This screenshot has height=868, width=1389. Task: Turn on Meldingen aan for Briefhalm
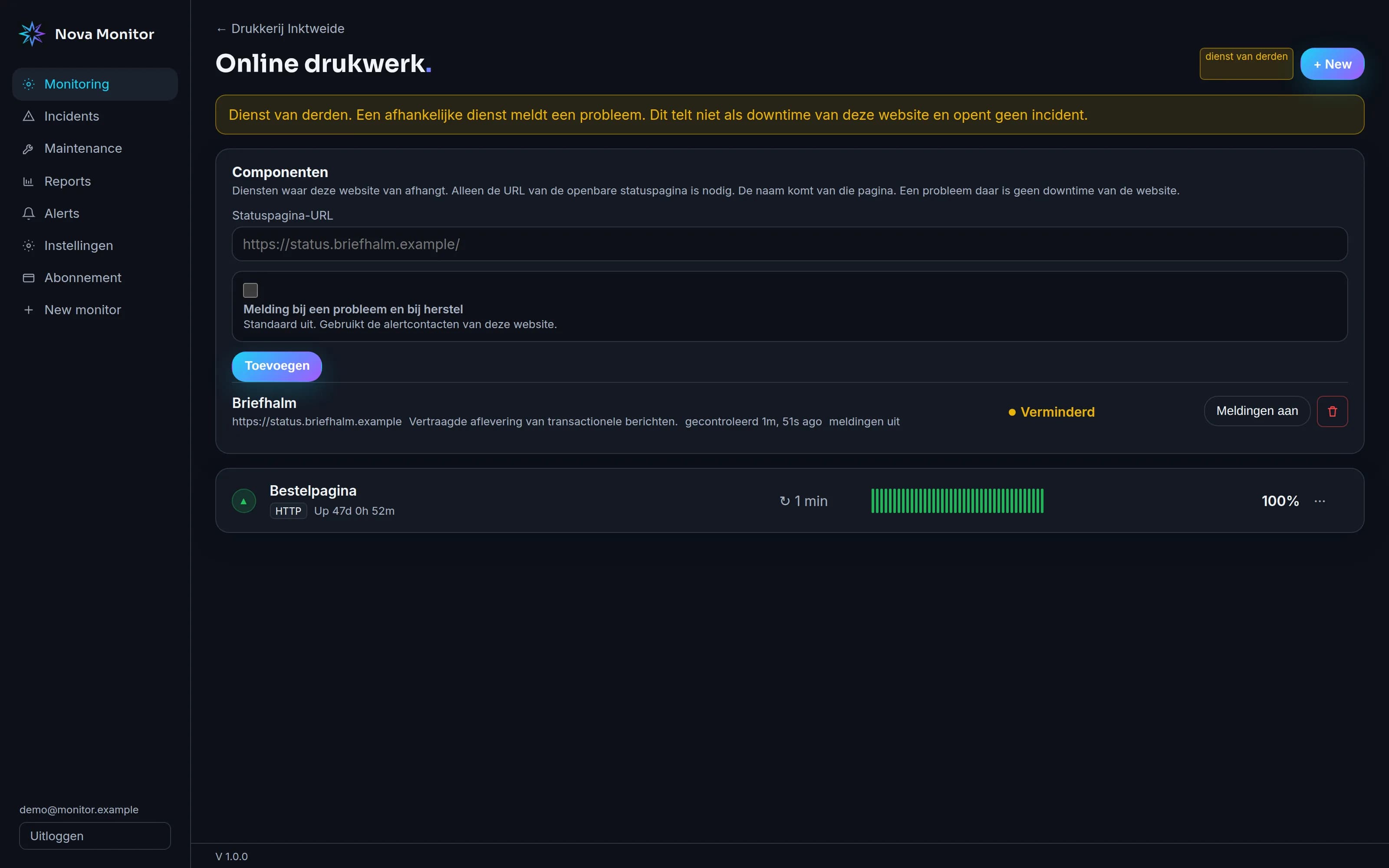(x=1257, y=411)
